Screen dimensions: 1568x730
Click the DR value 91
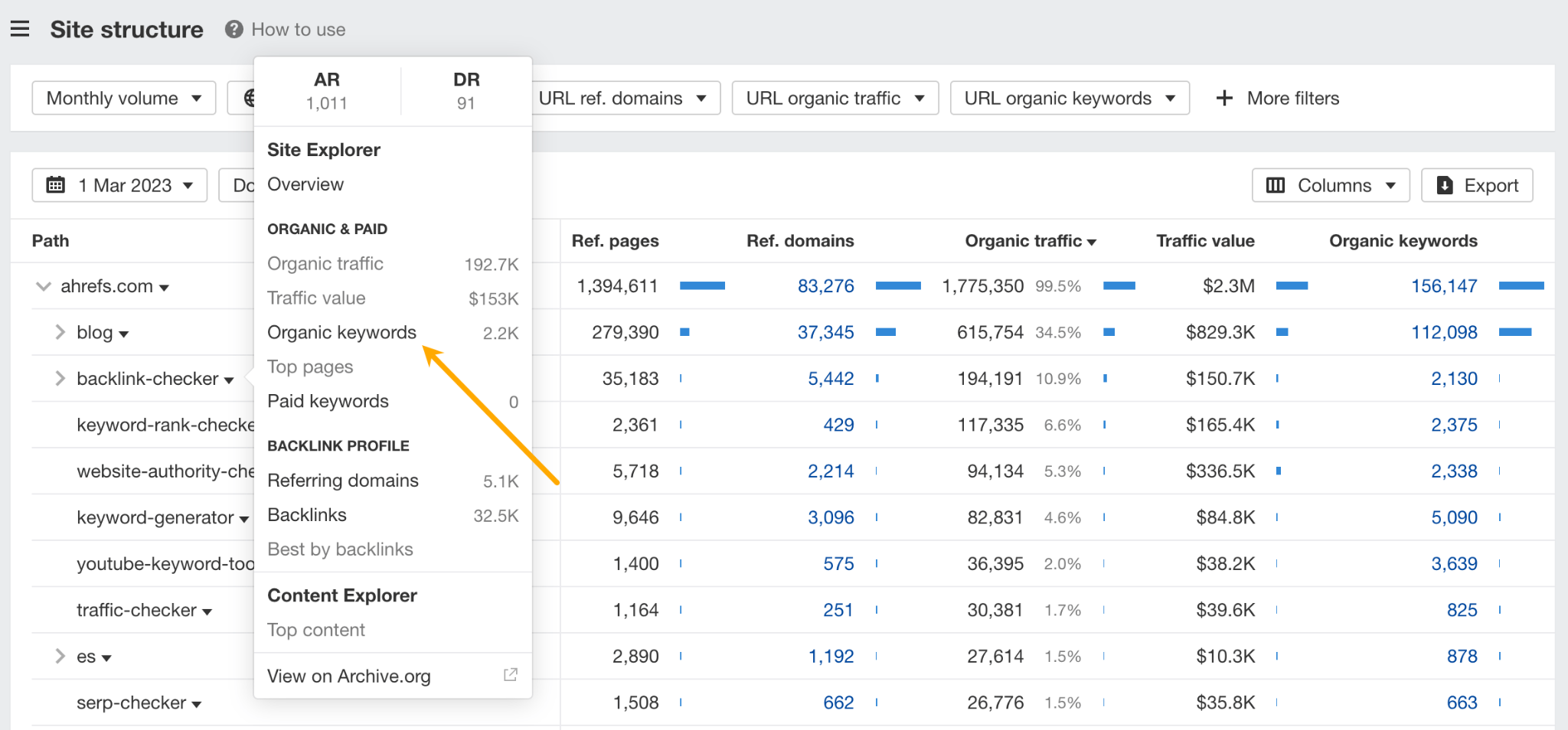(x=466, y=103)
